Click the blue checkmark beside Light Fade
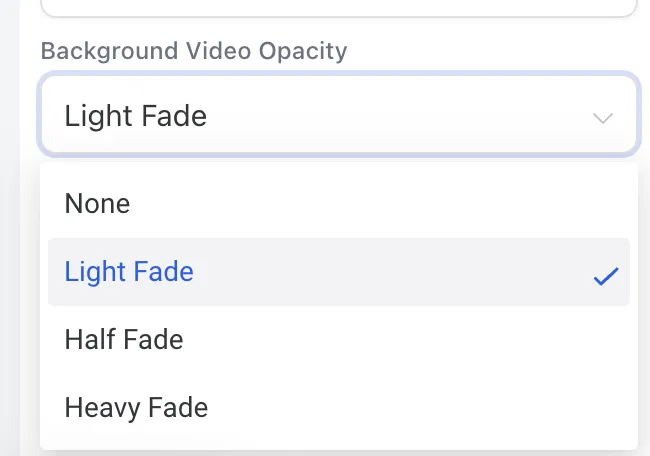This screenshot has height=456, width=650. (606, 277)
